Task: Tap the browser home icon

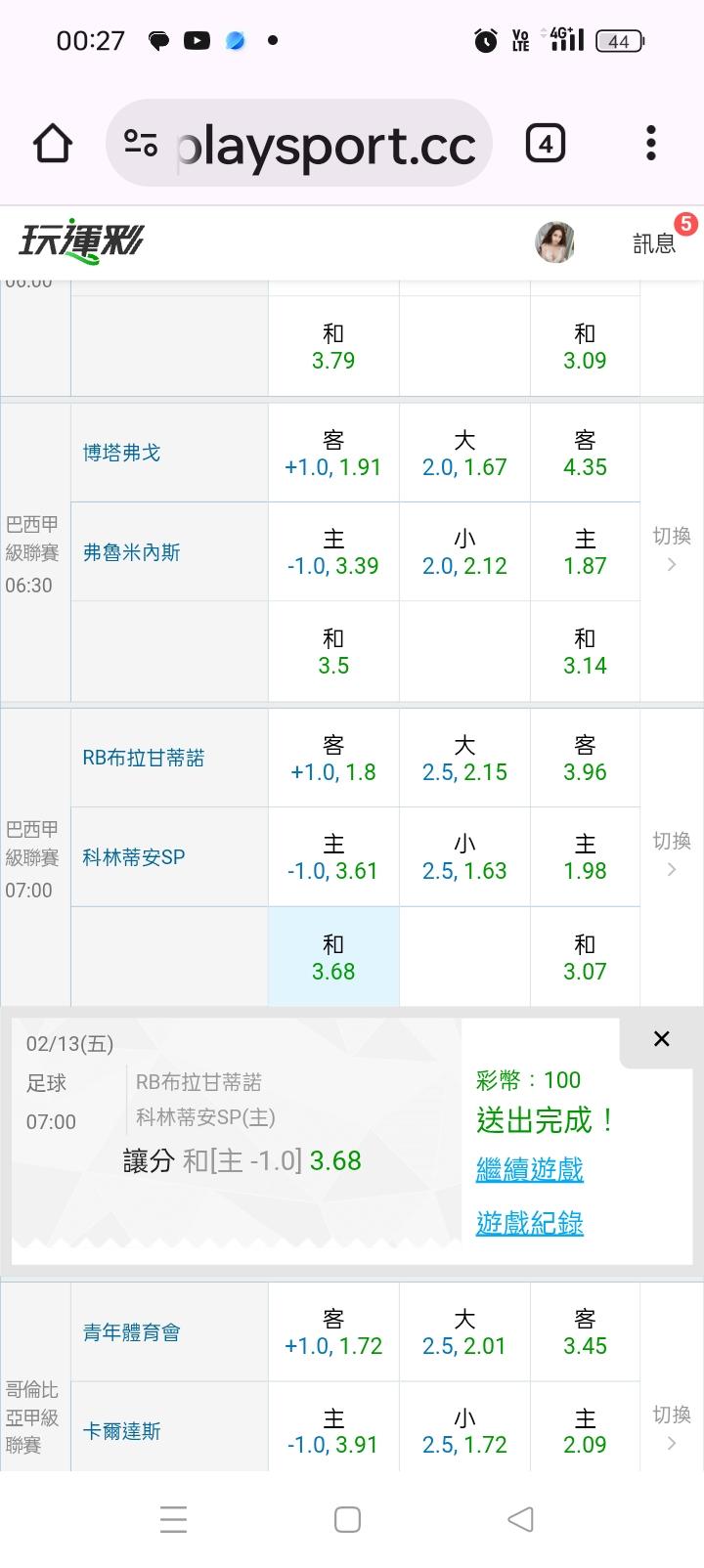Action: pos(53,145)
